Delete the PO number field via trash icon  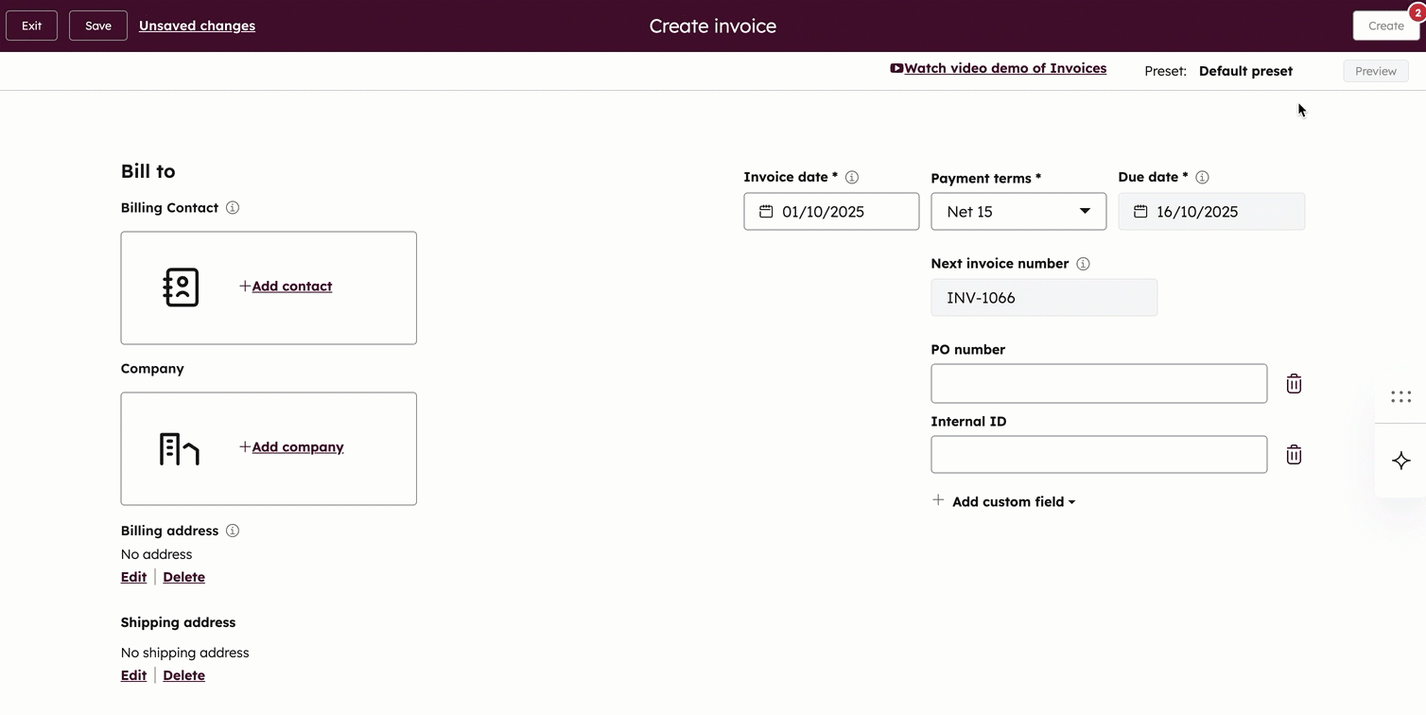(x=1293, y=383)
